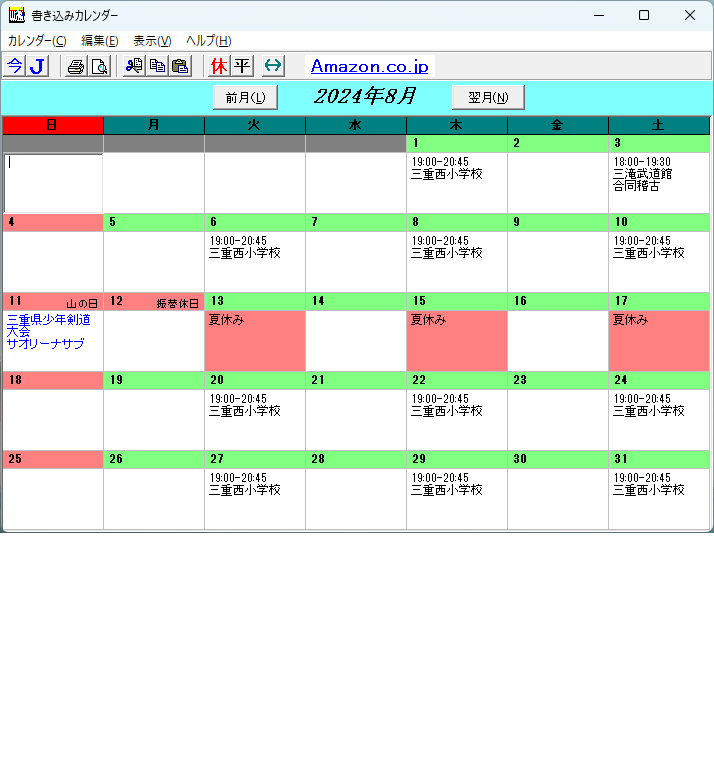Click the 今 (today) toolbar icon
This screenshot has height=777, width=714.
point(14,66)
